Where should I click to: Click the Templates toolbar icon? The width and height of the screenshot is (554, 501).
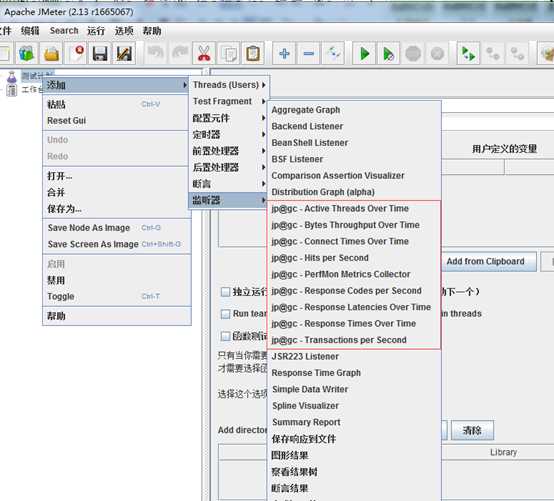tap(26, 54)
